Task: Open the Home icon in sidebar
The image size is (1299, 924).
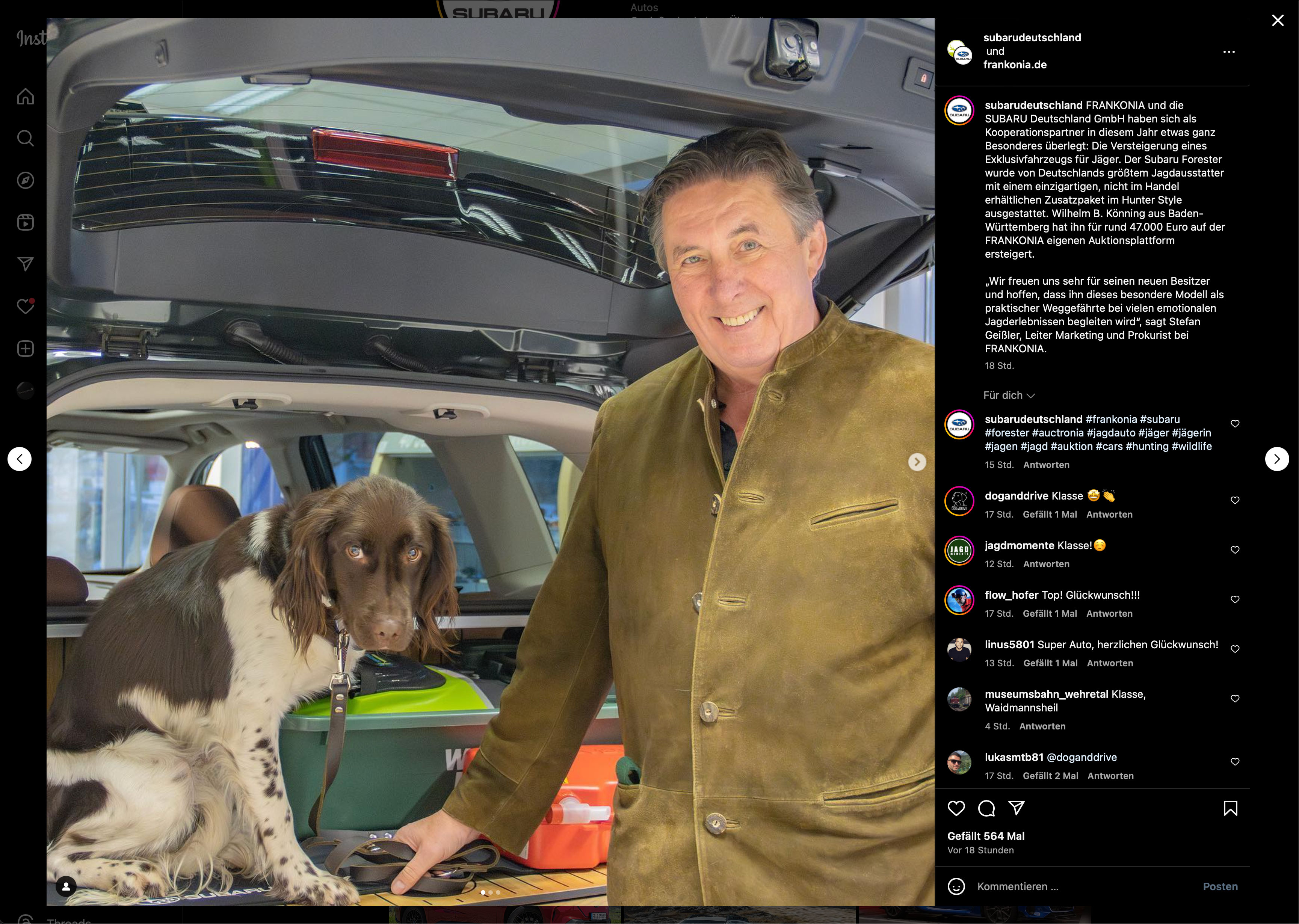Action: click(x=25, y=96)
